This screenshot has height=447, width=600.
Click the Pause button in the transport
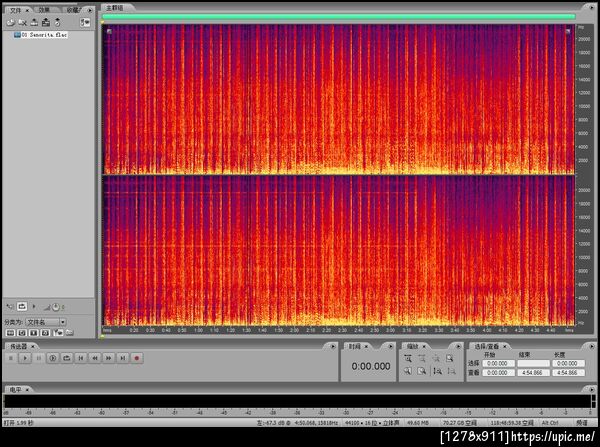(x=39, y=358)
